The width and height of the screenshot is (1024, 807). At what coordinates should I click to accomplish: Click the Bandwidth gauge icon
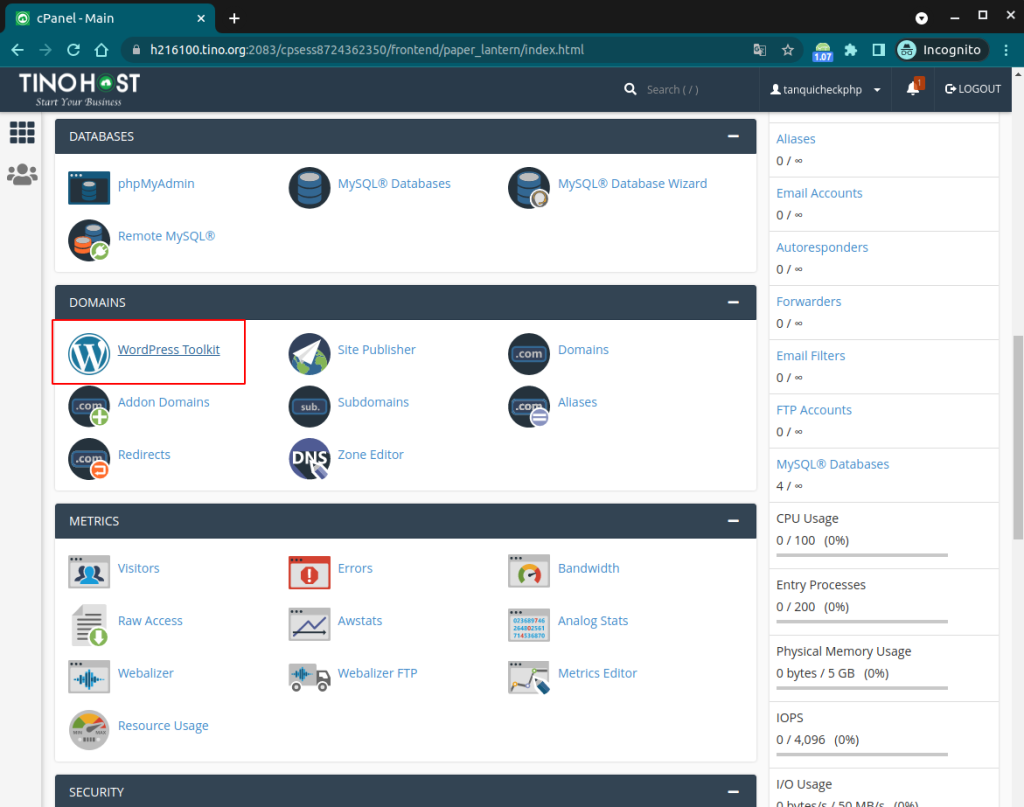point(529,572)
